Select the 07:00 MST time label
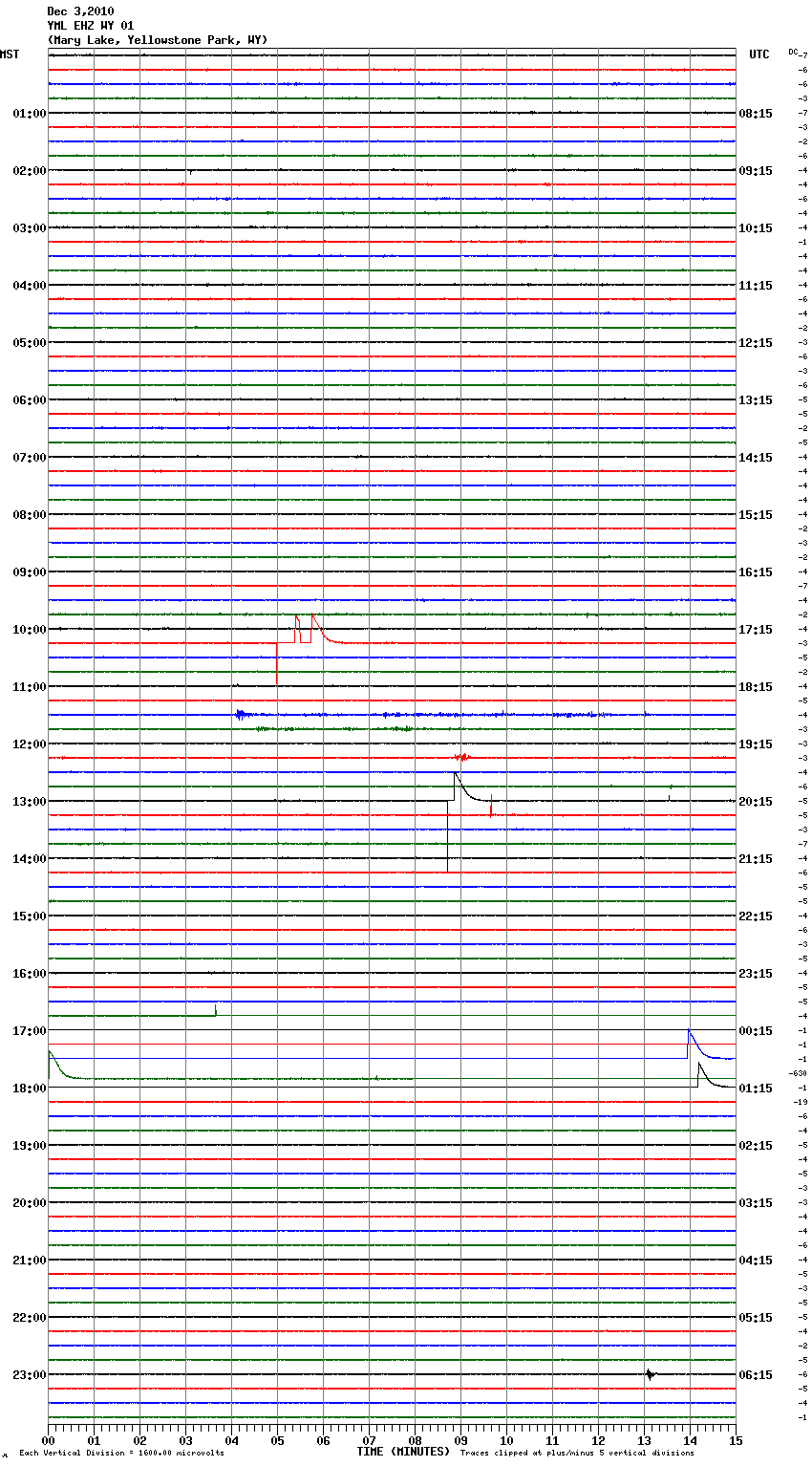The width and height of the screenshot is (812, 1466). coord(30,457)
